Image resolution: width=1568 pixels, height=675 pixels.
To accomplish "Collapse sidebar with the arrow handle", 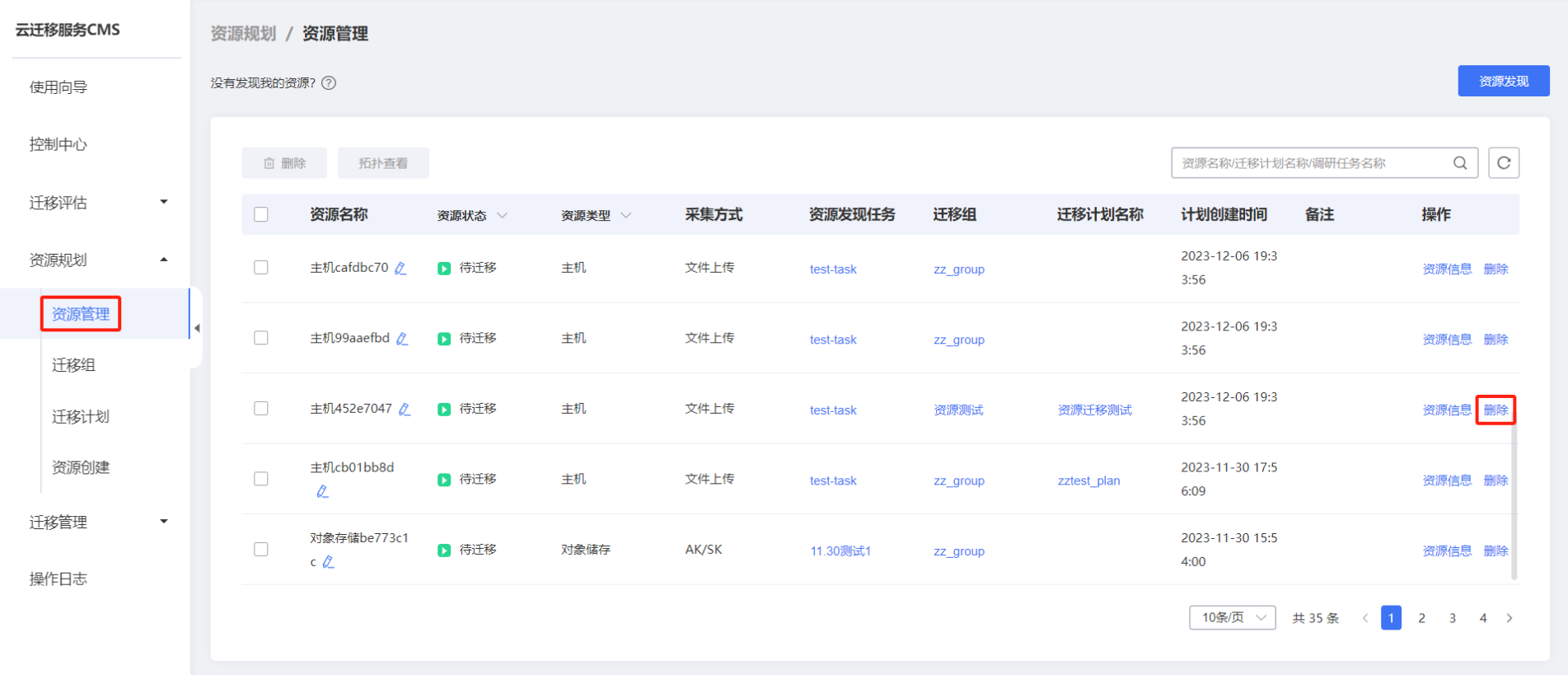I will (x=197, y=328).
